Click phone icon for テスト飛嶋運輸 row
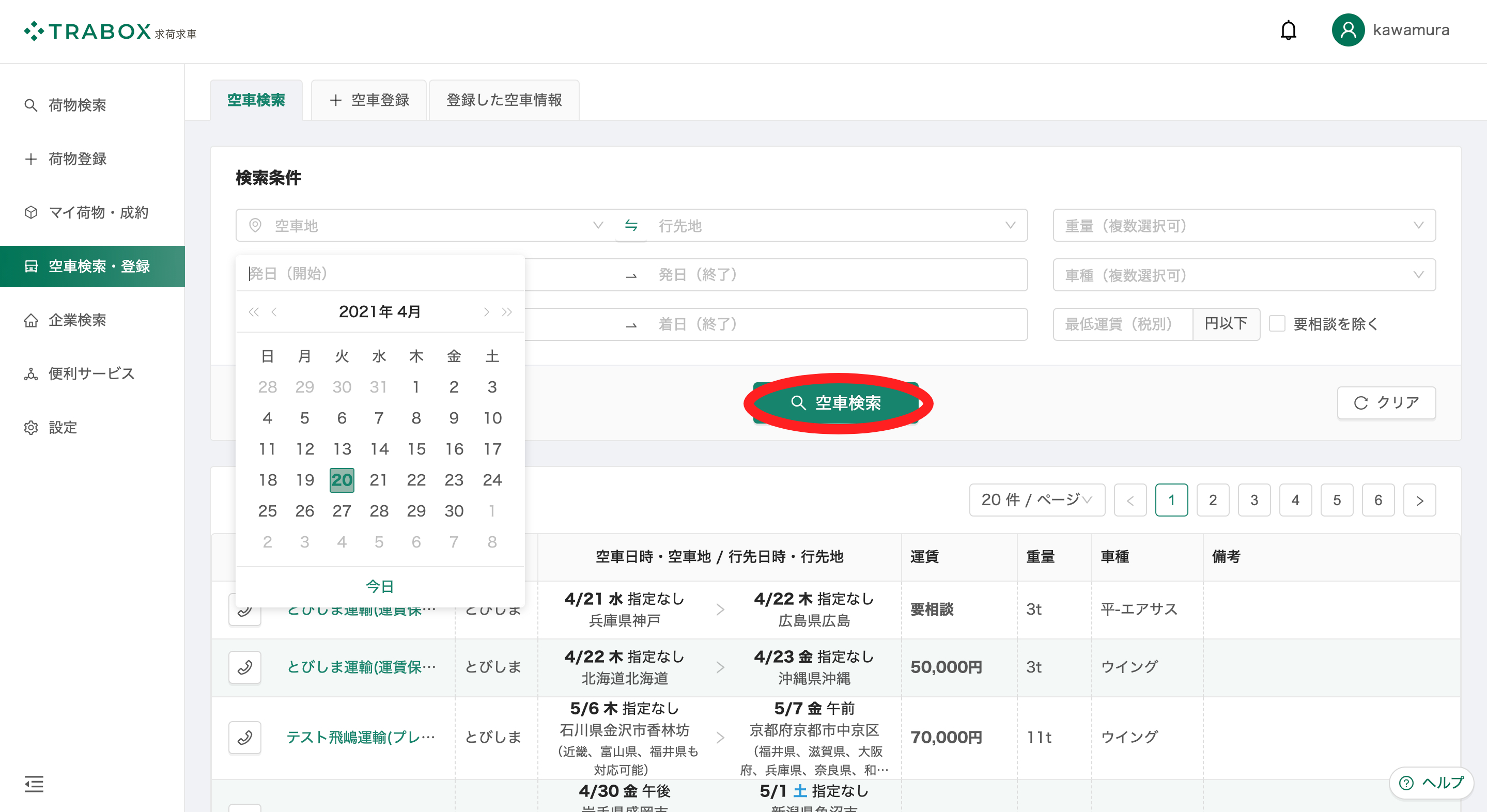Screen dimensions: 1487x812 (245, 737)
